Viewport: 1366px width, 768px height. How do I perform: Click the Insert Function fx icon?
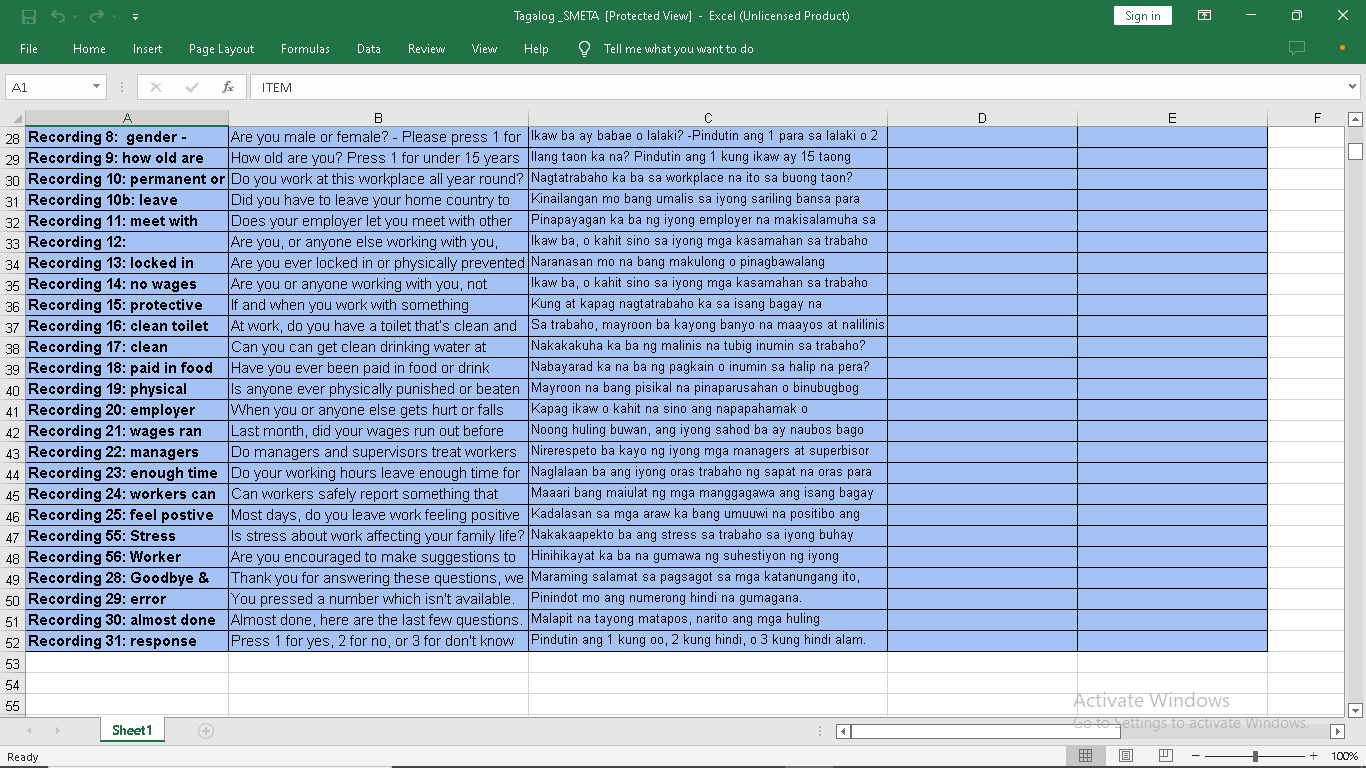tap(228, 87)
